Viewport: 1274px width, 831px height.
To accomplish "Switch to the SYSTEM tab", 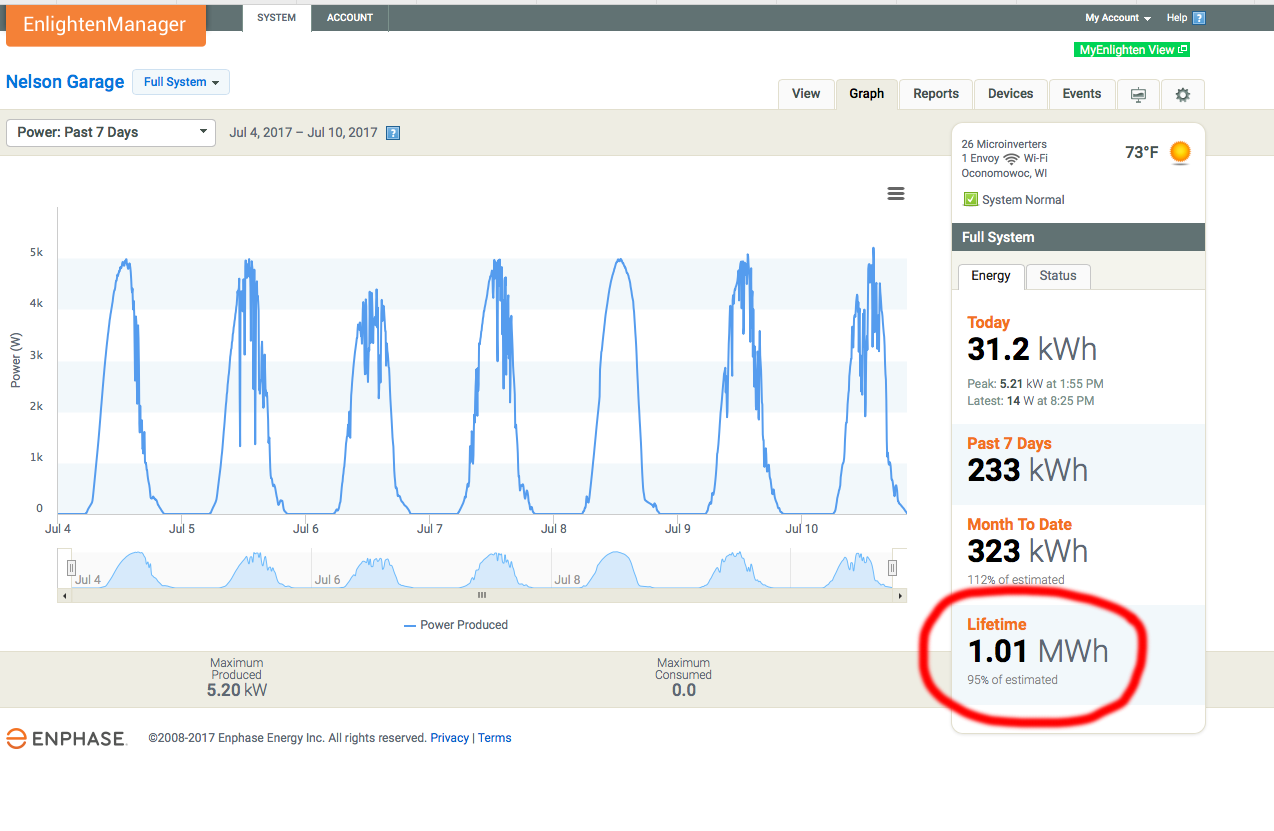I will coord(277,18).
